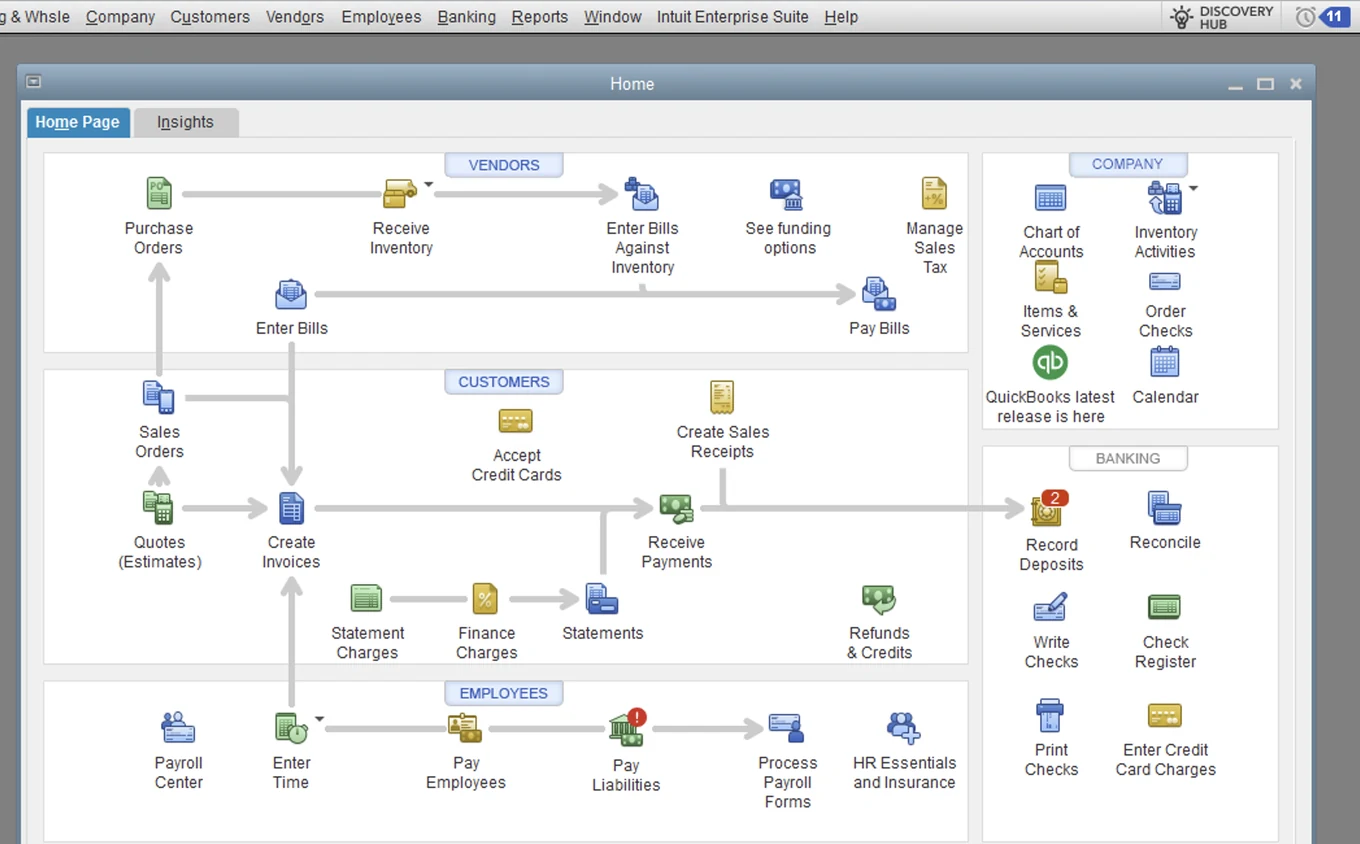The height and width of the screenshot is (844, 1360).
Task: Open Create Invoices icon
Action: pyautogui.click(x=291, y=508)
